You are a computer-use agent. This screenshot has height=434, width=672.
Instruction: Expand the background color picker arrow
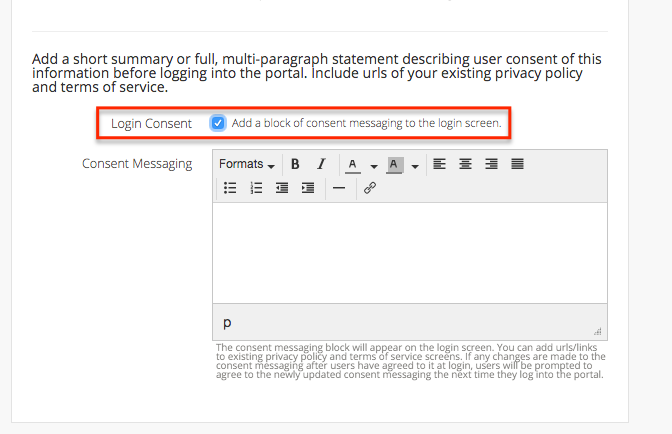[x=414, y=165]
